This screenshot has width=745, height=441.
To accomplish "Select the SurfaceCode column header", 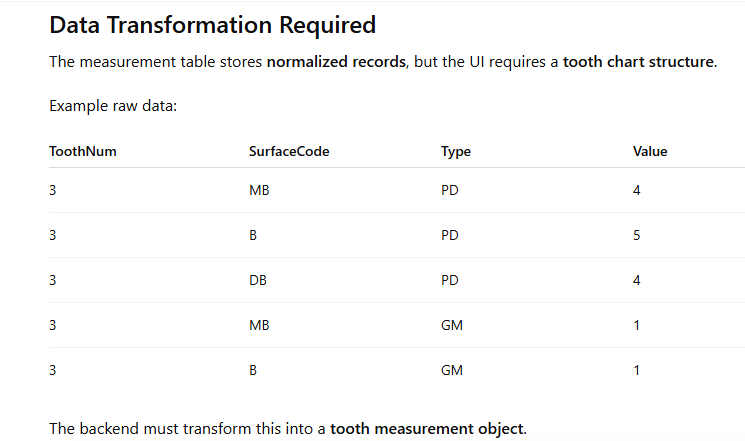I will (289, 152).
